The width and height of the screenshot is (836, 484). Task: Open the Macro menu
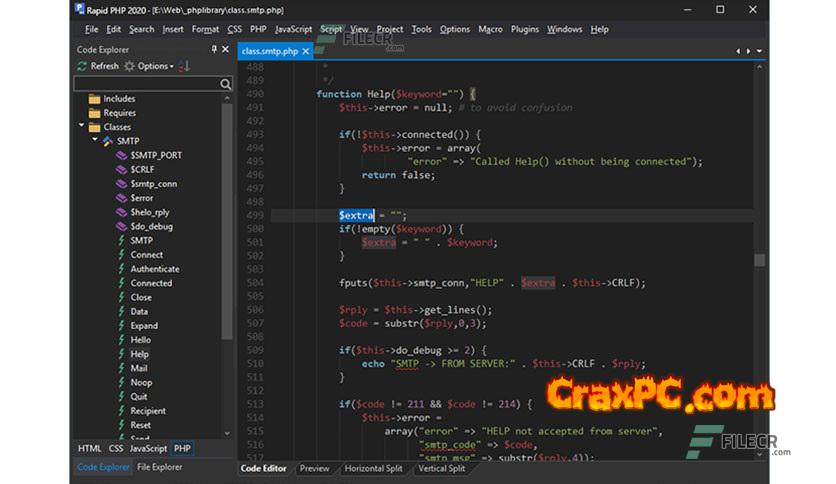[x=490, y=29]
